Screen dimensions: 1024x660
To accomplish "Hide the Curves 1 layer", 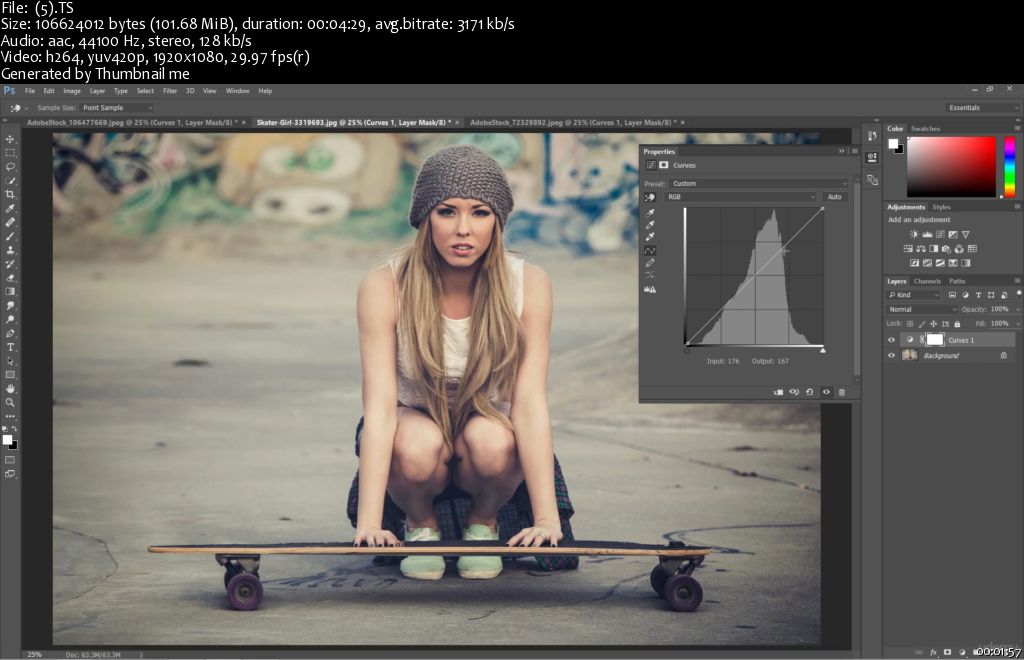I will [x=891, y=340].
